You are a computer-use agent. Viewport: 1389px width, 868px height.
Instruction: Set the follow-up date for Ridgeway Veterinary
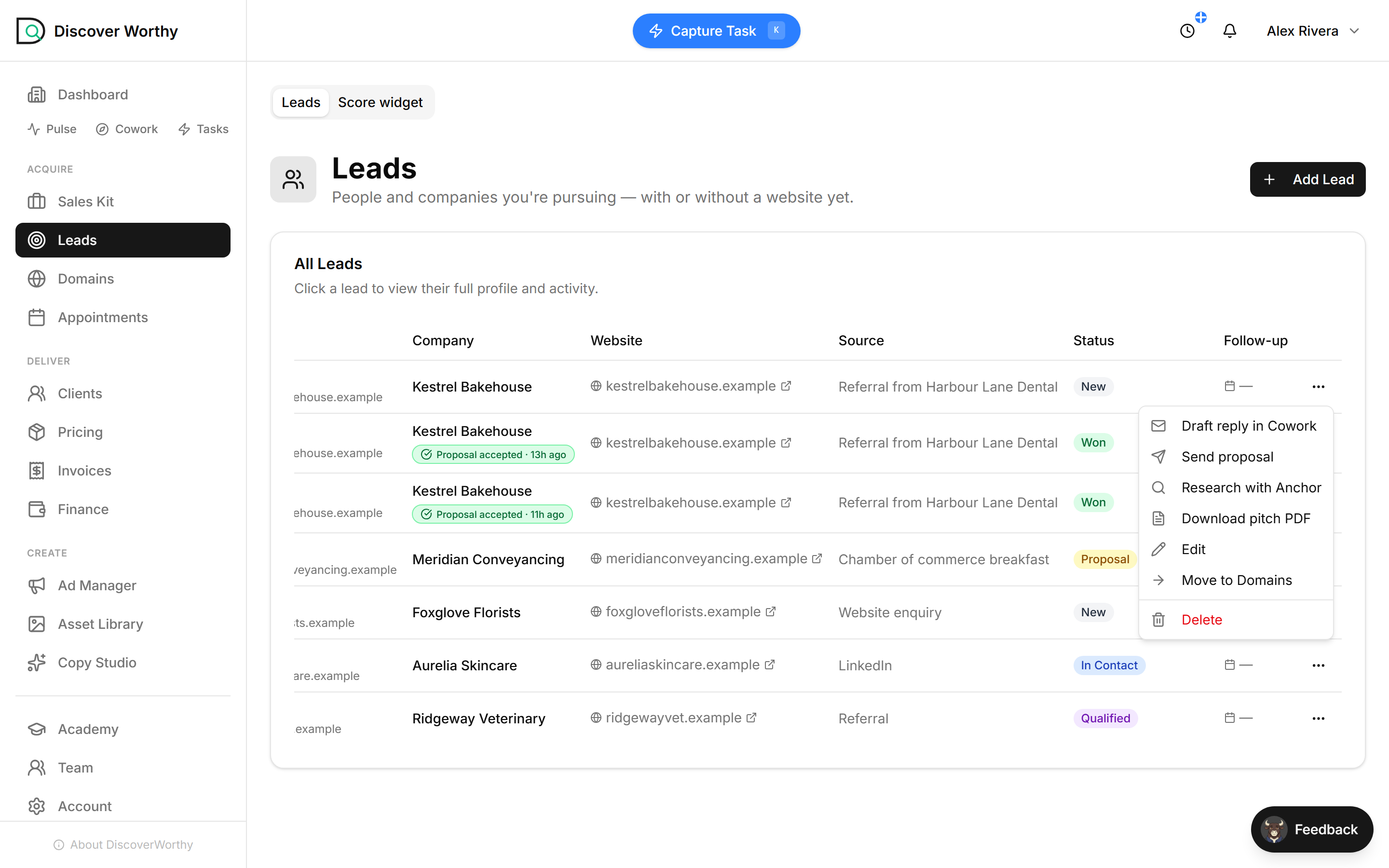coord(1238,718)
